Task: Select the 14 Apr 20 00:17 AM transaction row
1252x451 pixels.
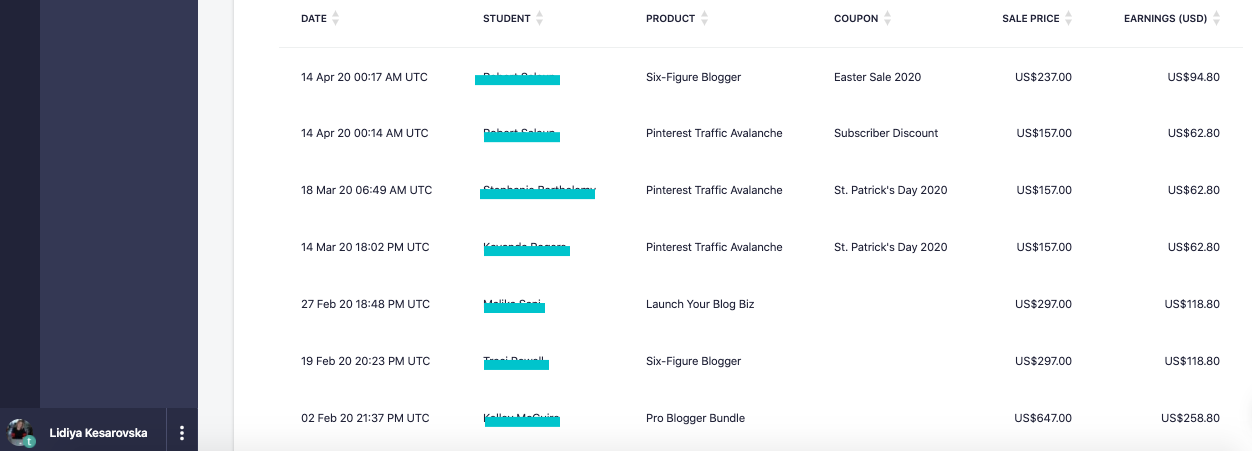Action: point(760,77)
